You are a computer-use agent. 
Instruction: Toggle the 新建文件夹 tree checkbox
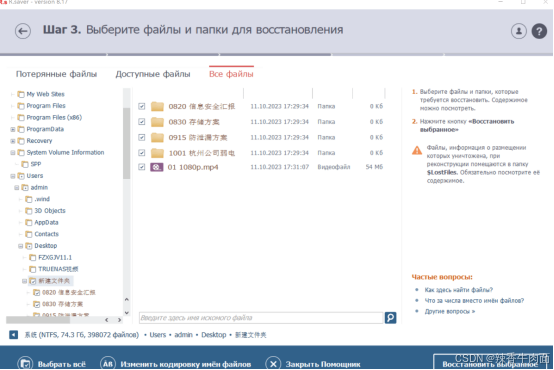coord(33,281)
